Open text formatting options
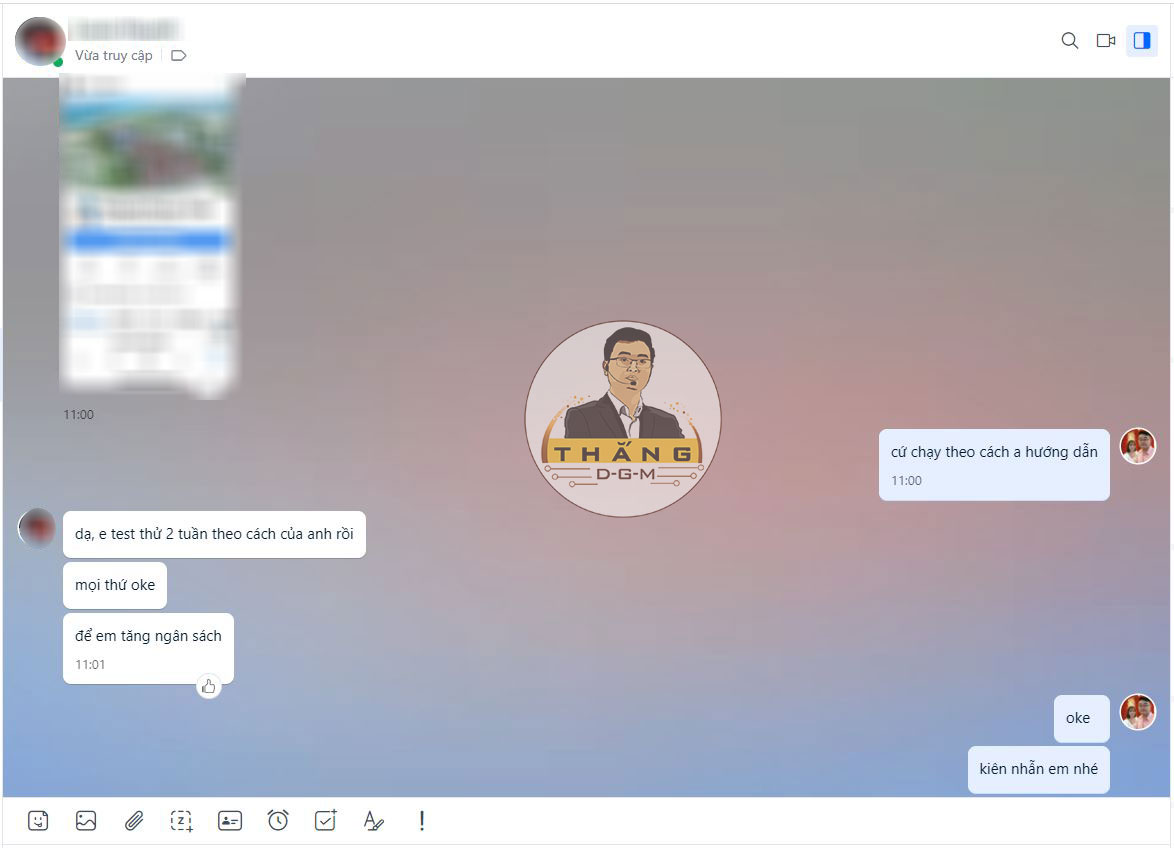The height and width of the screenshot is (848, 1174). point(374,821)
